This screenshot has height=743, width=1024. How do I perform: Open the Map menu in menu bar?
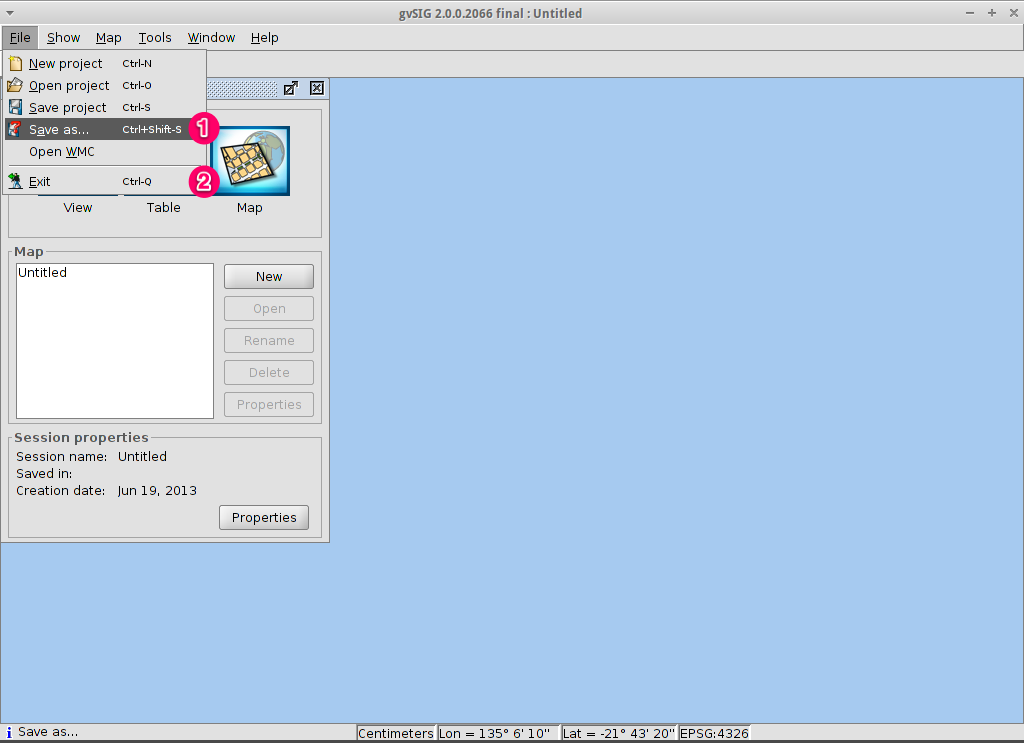108,38
